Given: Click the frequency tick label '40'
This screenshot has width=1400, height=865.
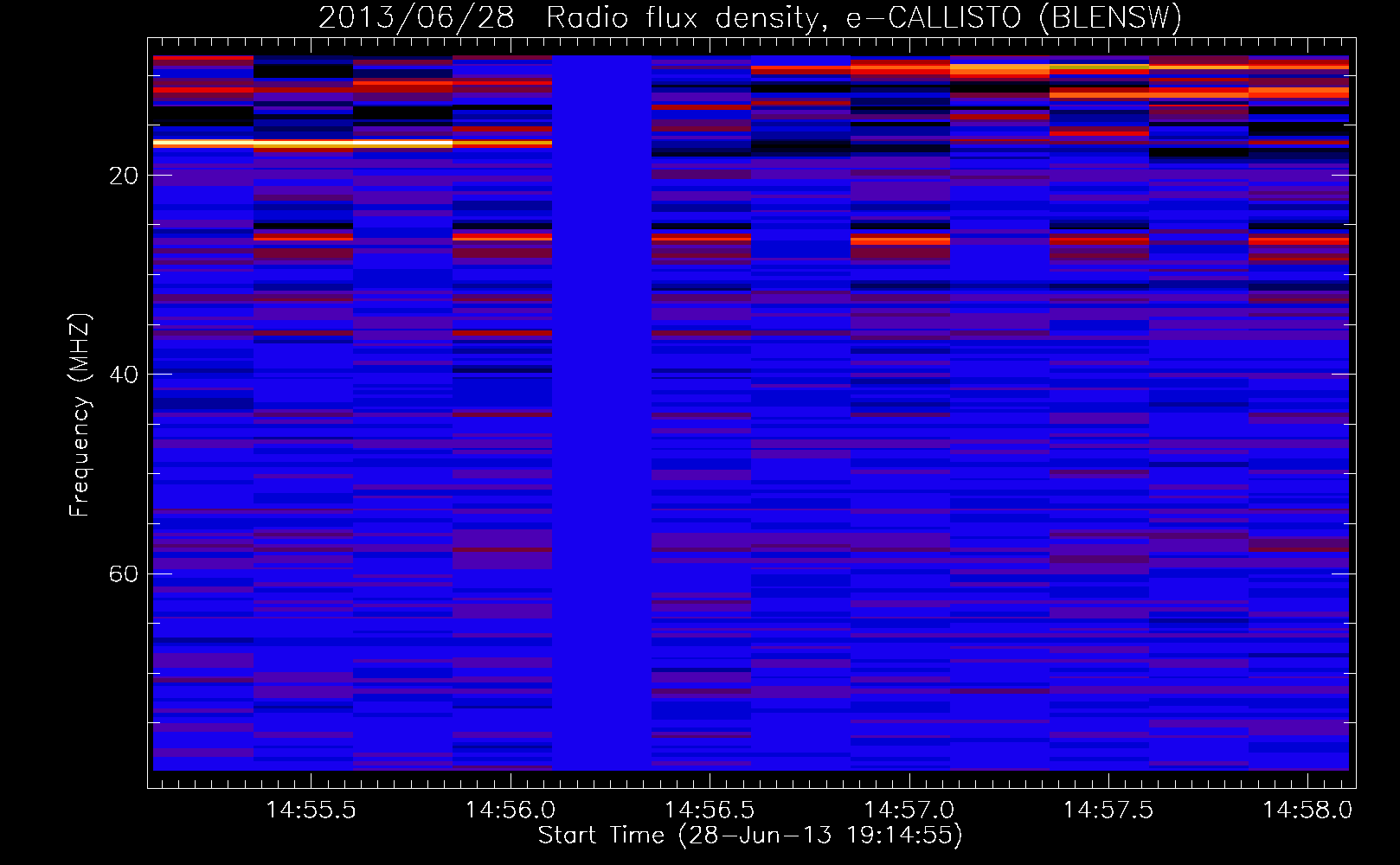Looking at the screenshot, I should [x=123, y=375].
